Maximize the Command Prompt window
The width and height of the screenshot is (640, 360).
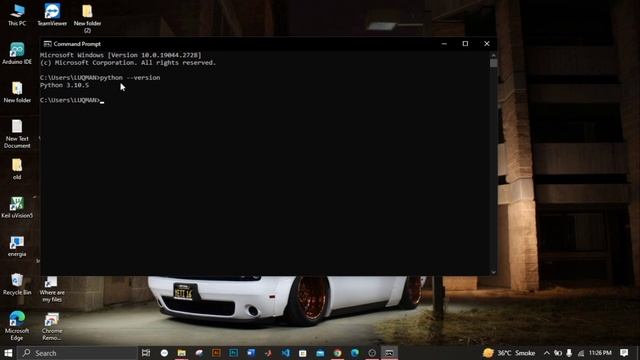[x=465, y=44]
